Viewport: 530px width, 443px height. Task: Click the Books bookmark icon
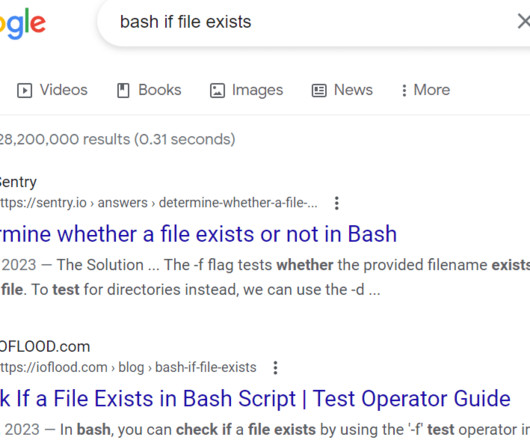point(123,91)
